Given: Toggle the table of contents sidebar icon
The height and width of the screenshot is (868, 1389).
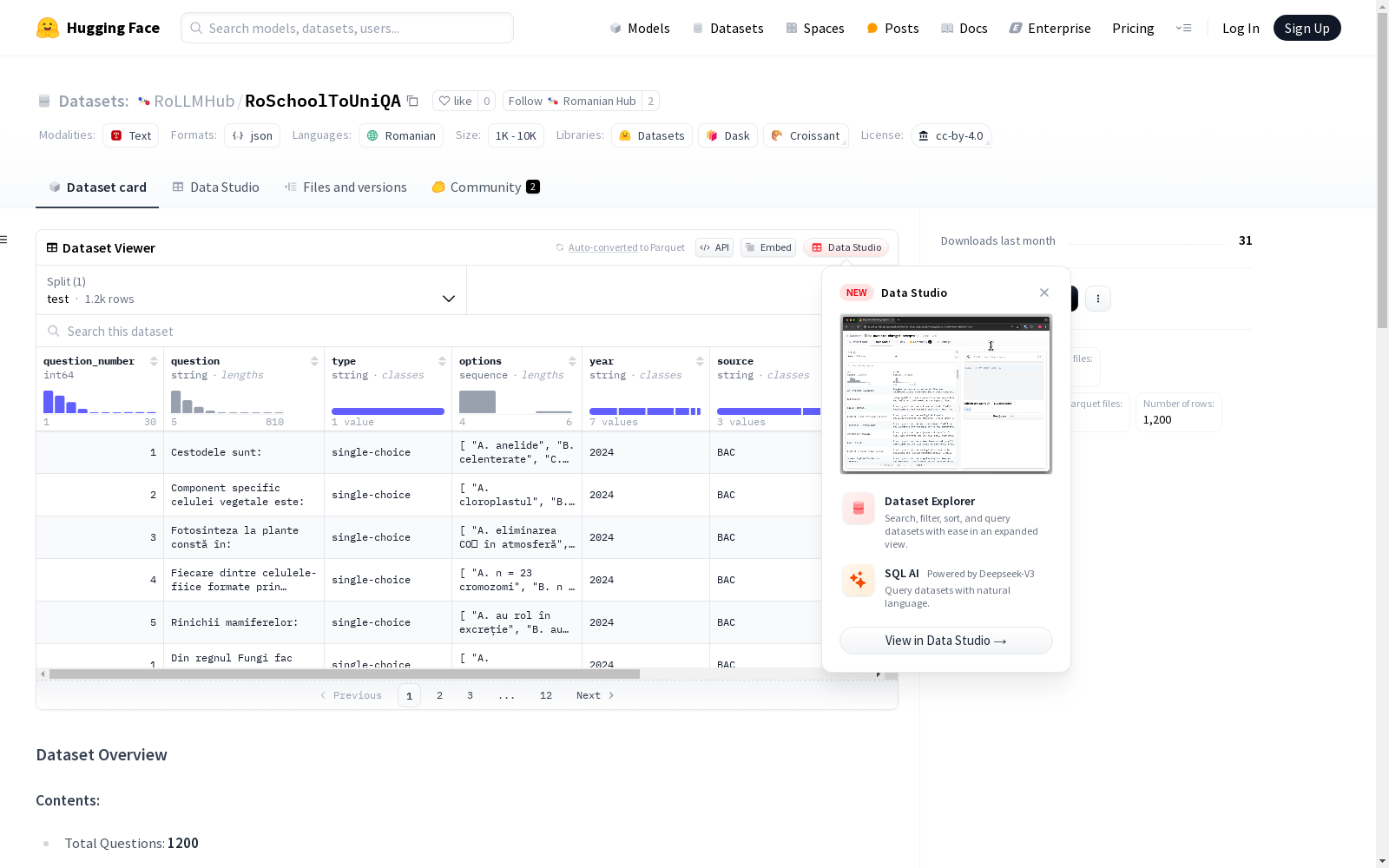Looking at the screenshot, I should click(x=4, y=240).
